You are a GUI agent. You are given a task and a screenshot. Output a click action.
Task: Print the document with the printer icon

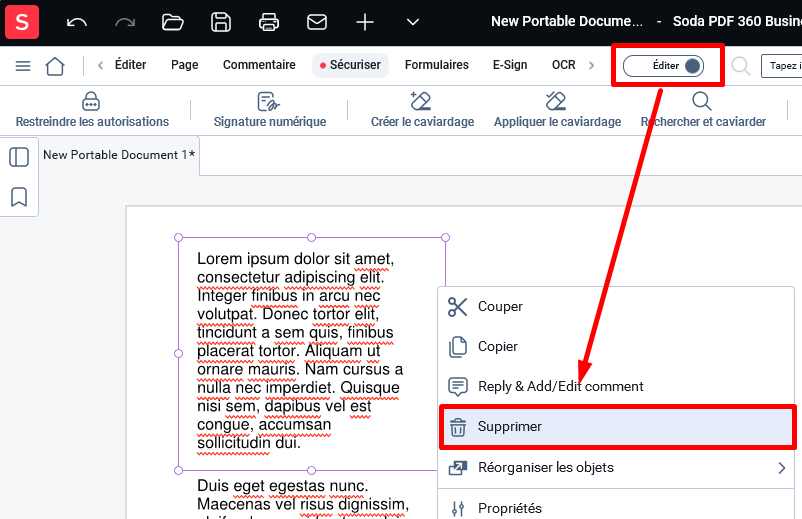(x=269, y=22)
